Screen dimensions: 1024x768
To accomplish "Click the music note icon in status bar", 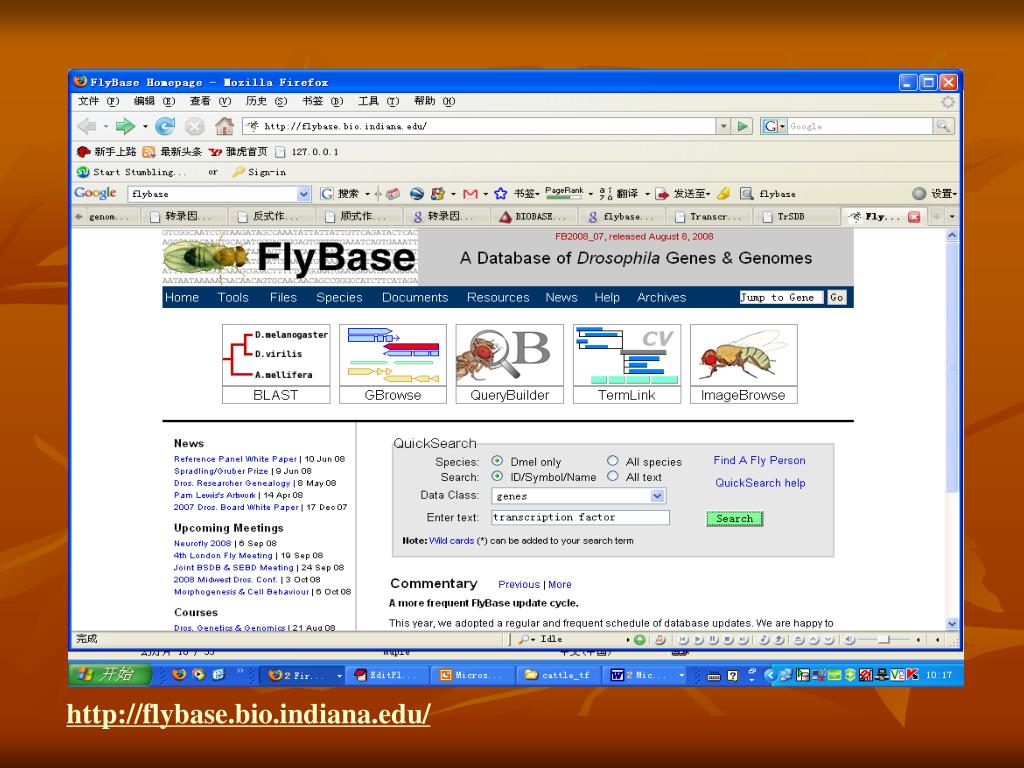I will click(660, 640).
